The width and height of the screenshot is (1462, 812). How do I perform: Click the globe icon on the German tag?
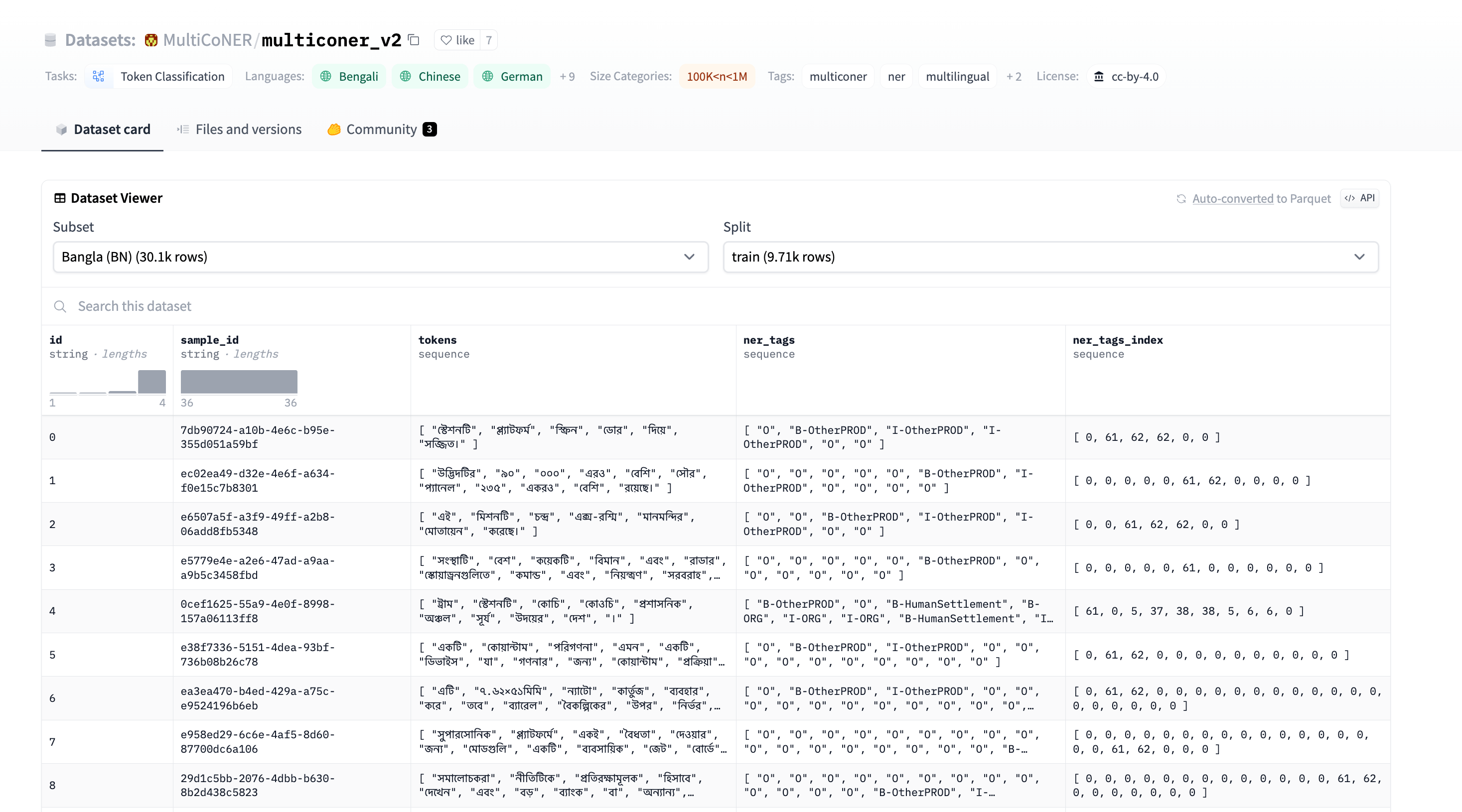487,76
